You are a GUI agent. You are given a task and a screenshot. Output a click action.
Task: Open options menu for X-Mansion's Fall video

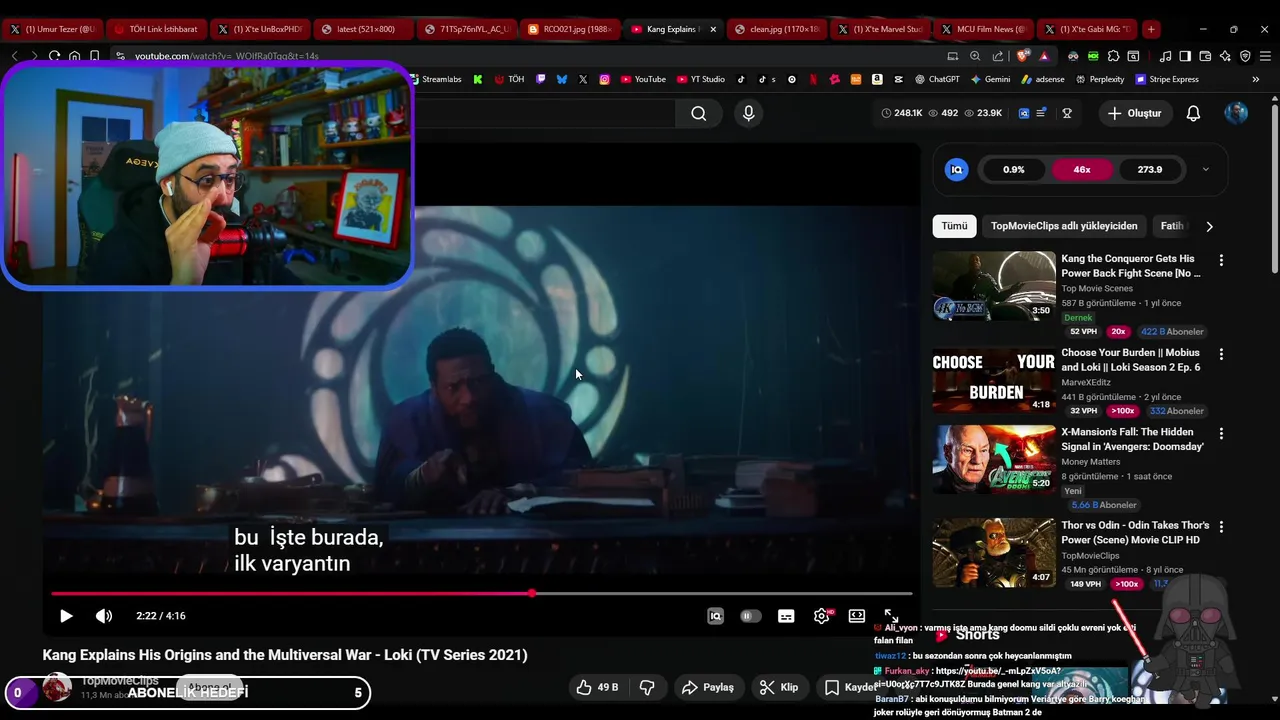coord(1221,434)
